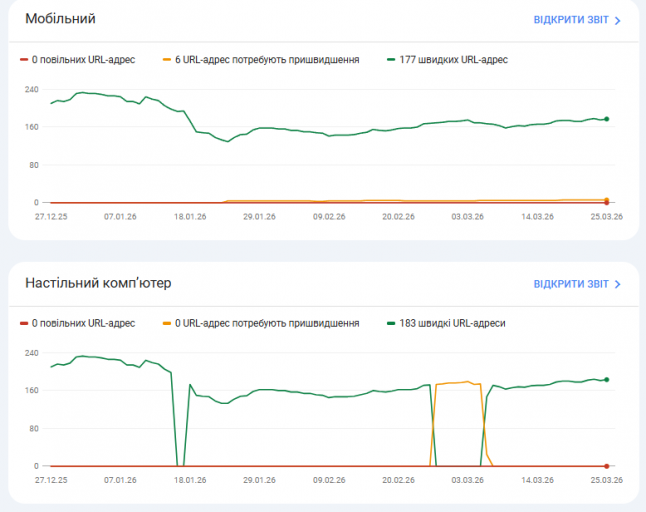Image resolution: width=646 pixels, height=512 pixels.
Task: Open the Мобільний report link
Action: pyautogui.click(x=571, y=20)
